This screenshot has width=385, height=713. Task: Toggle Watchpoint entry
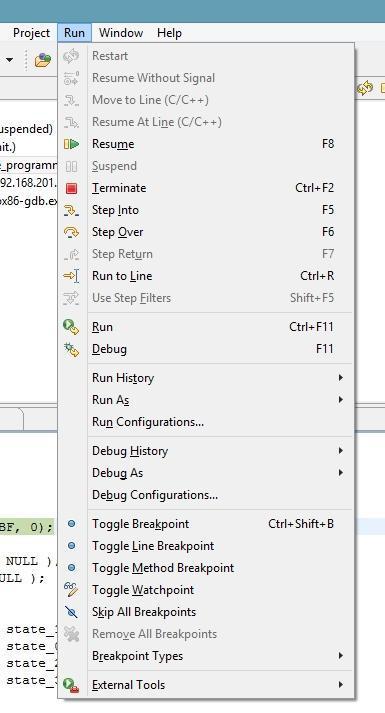point(206,590)
